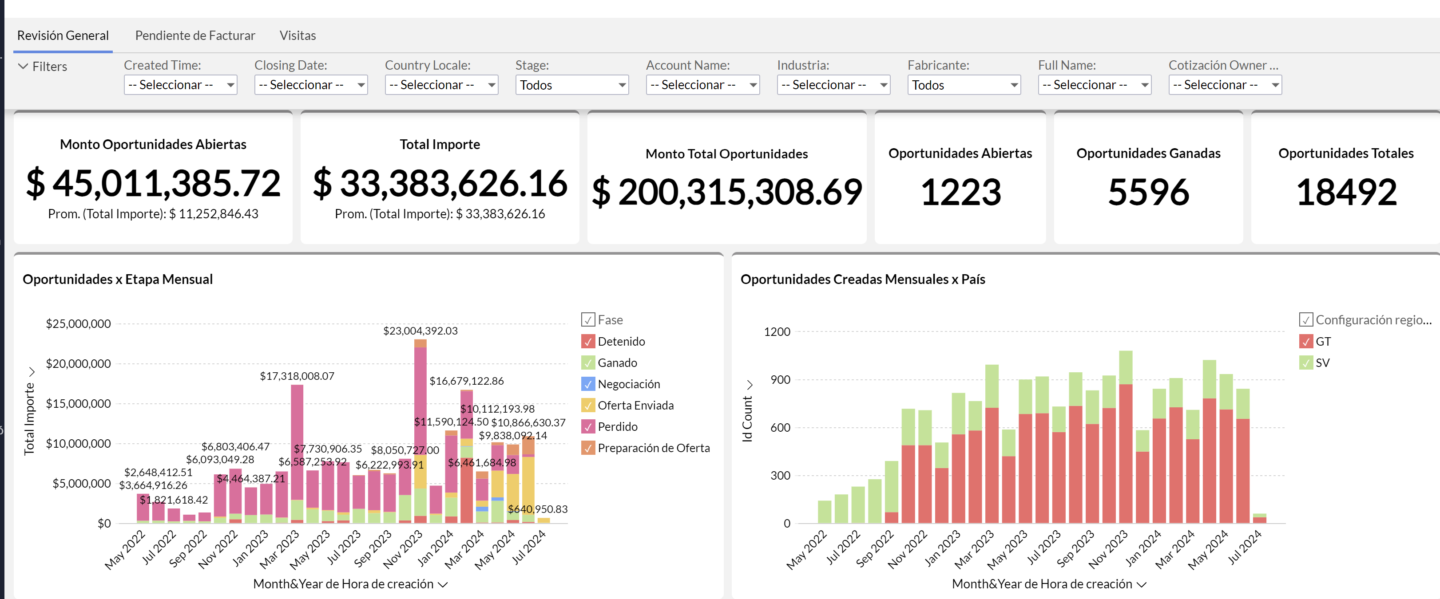Viewport: 1440px width, 599px height.
Task: Click the Id Count y-axis arrow
Action: pos(747,385)
